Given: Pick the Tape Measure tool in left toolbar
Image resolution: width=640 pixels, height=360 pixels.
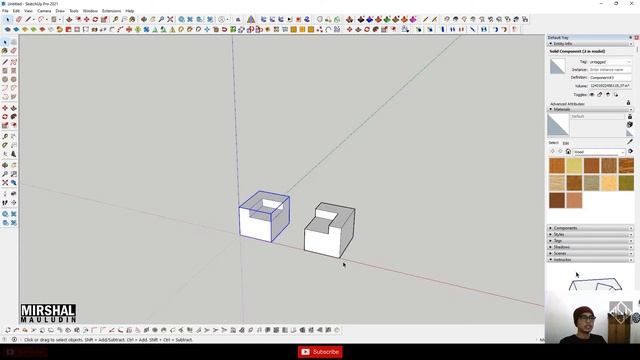Looking at the screenshot, I should coord(5,137).
